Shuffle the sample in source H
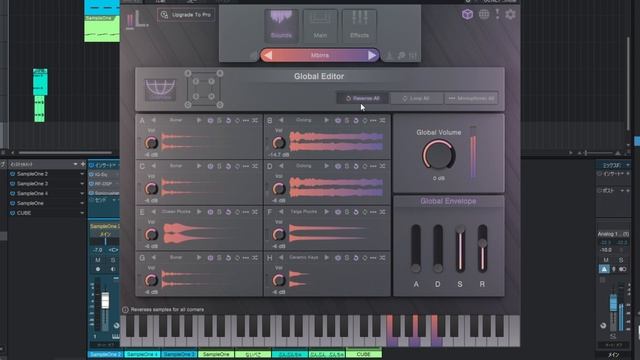 click(382, 258)
